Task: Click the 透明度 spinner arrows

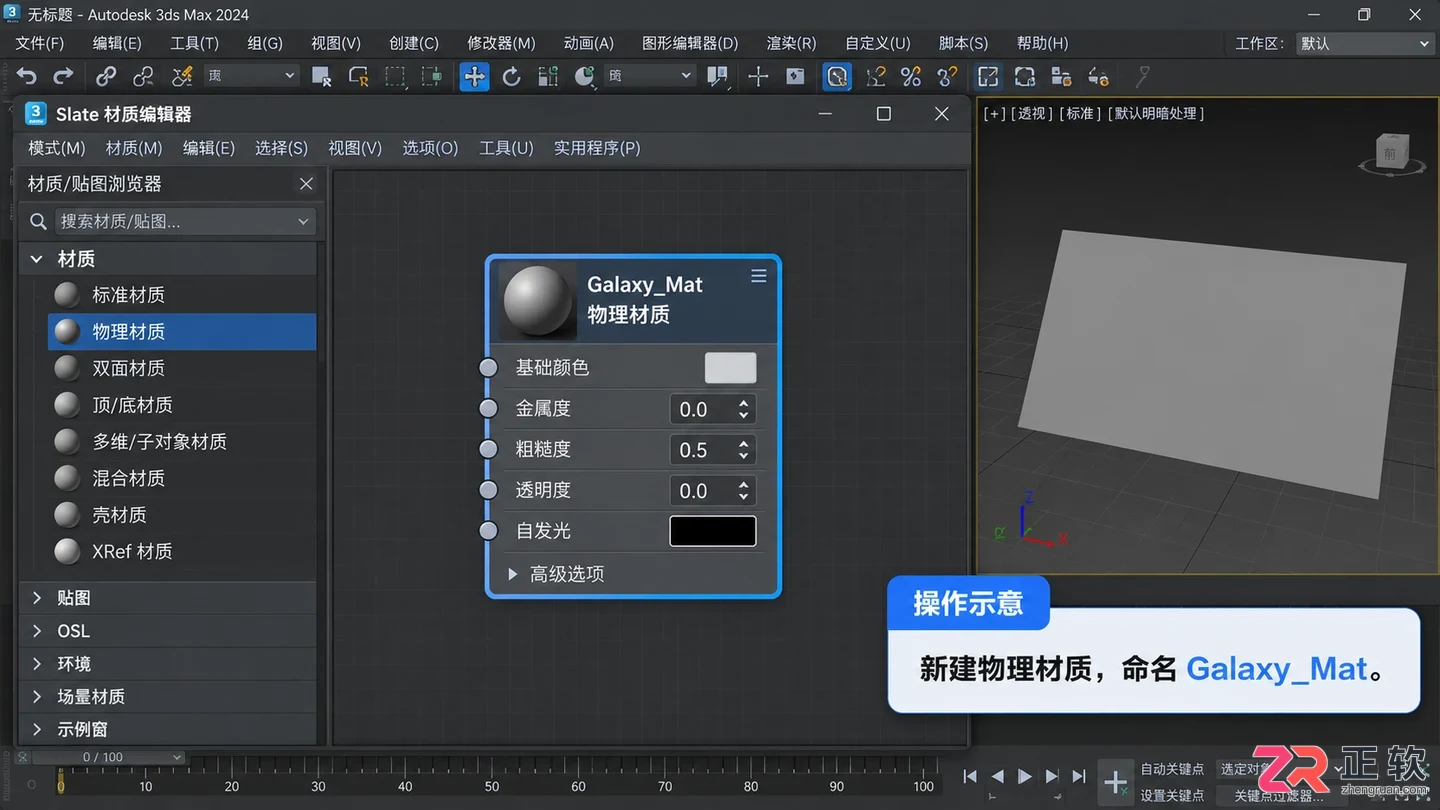Action: point(744,491)
